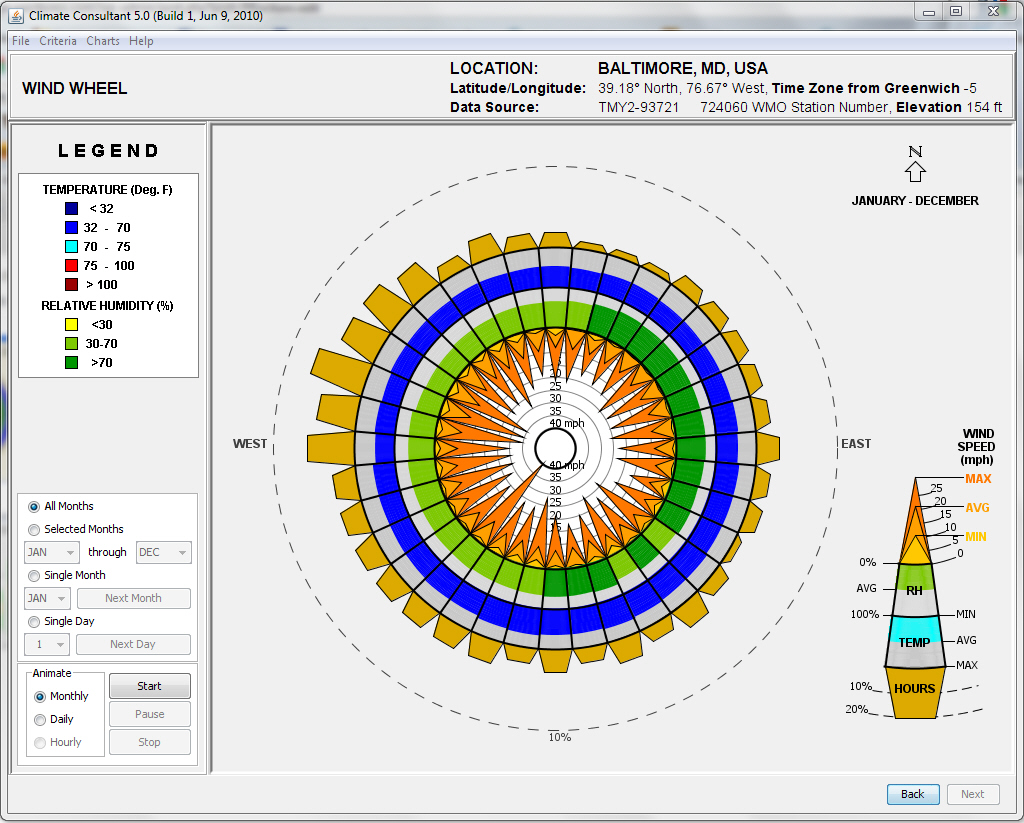This screenshot has width=1024, height=823.
Task: Select the Single Month option
Action: [34, 575]
